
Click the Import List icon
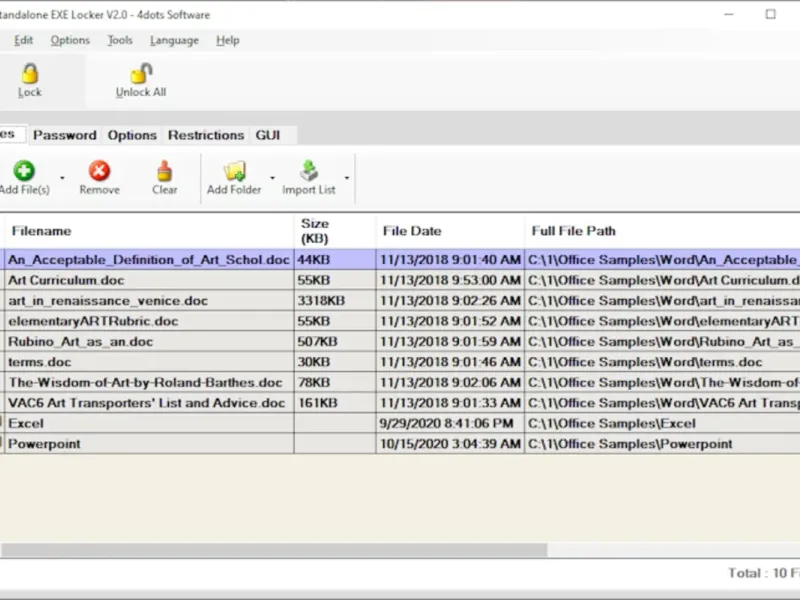click(309, 171)
